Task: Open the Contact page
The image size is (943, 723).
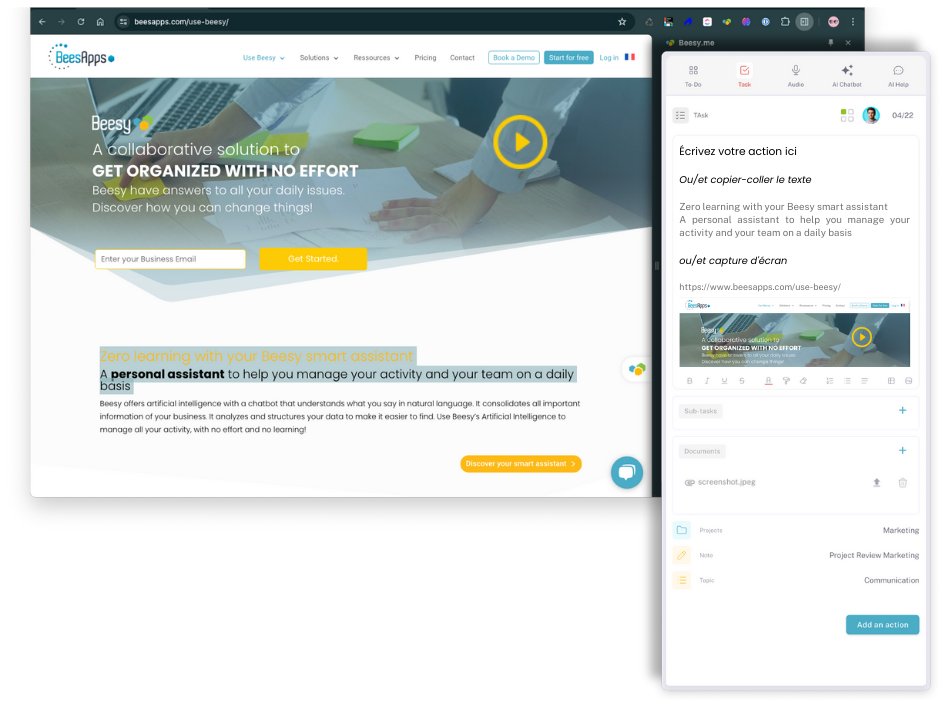Action: pyautogui.click(x=462, y=58)
